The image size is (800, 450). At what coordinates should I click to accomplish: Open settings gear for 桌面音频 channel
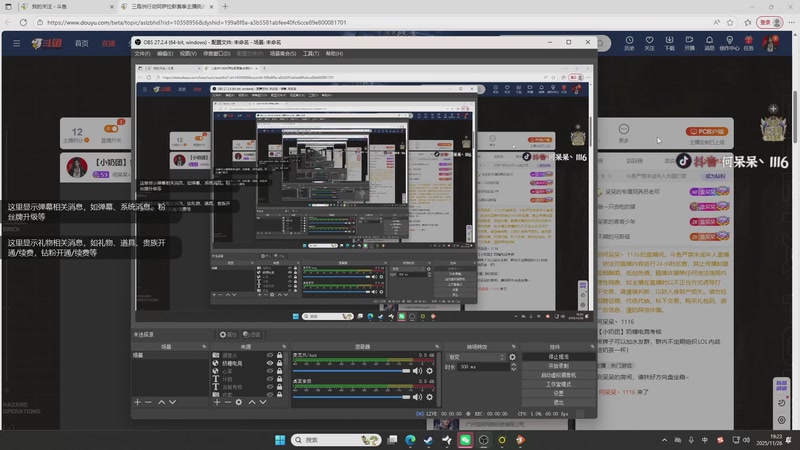tap(430, 397)
